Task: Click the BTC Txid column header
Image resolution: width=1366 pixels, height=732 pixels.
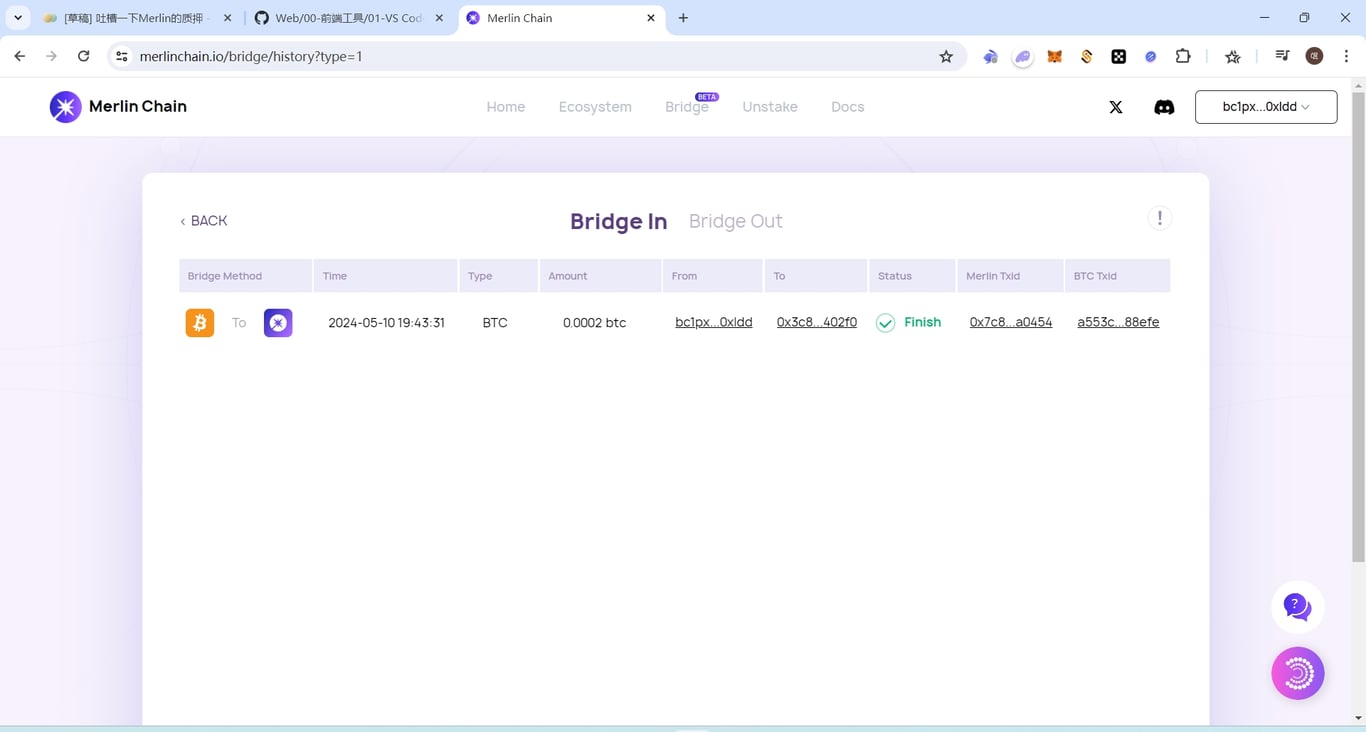Action: coord(1117,276)
